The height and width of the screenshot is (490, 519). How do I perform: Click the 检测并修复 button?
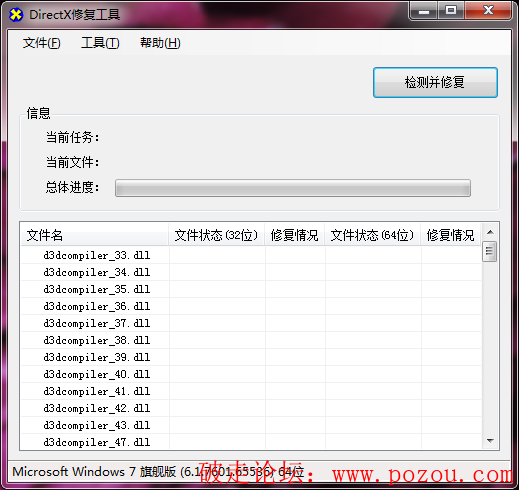(x=435, y=82)
